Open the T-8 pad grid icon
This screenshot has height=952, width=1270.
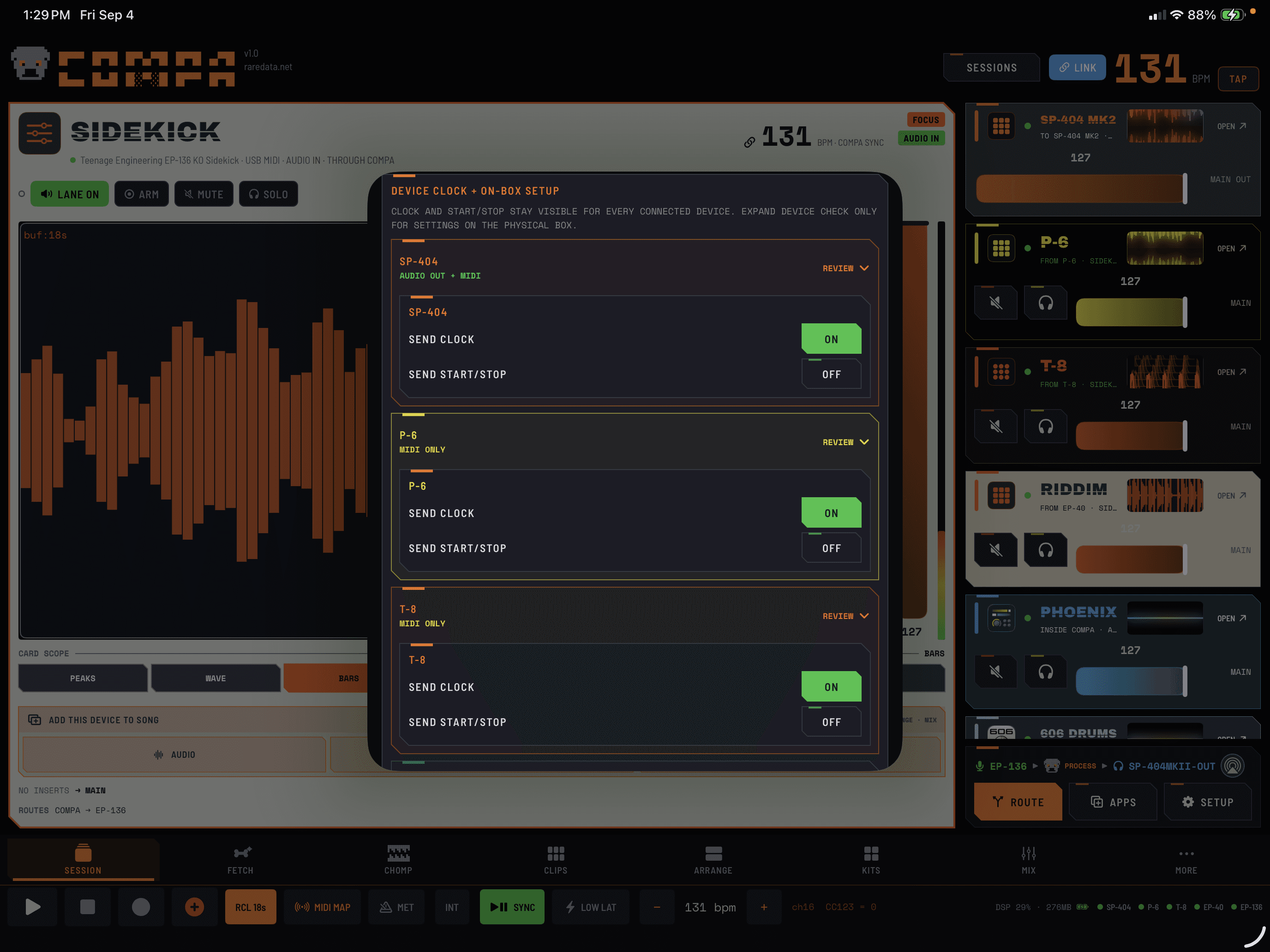pyautogui.click(x=1001, y=372)
